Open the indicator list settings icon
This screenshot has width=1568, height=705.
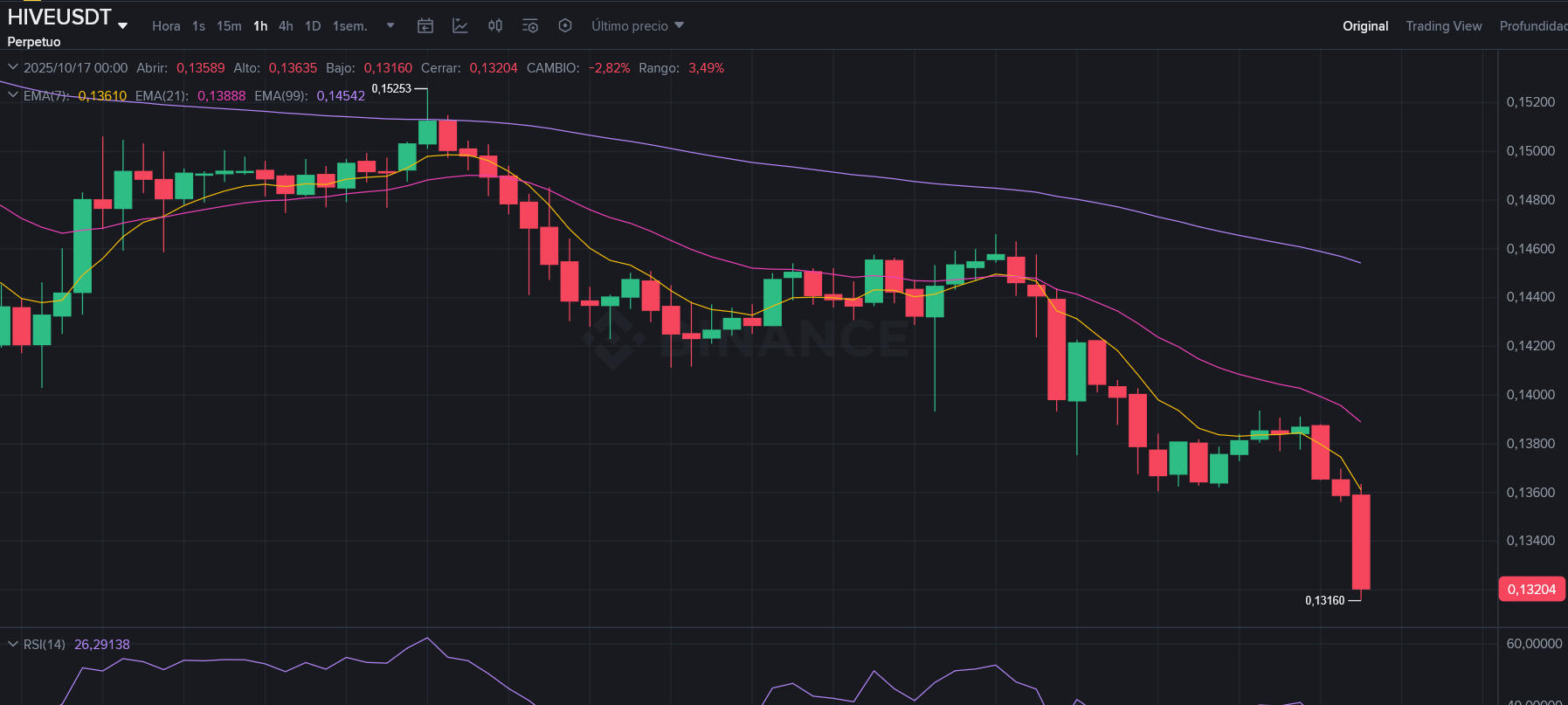click(x=530, y=26)
